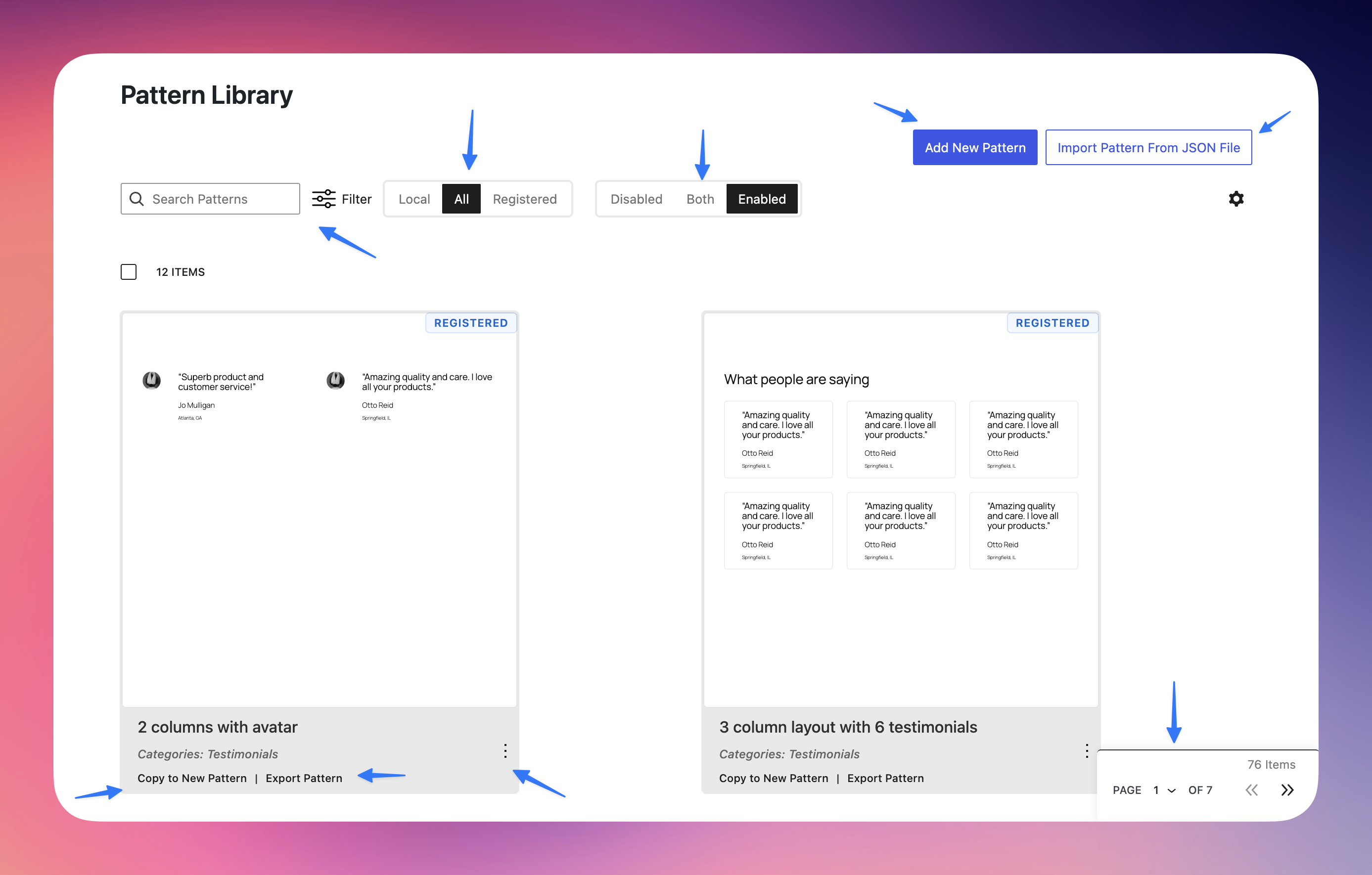
Task: Select the All patterns tab
Action: coord(461,199)
